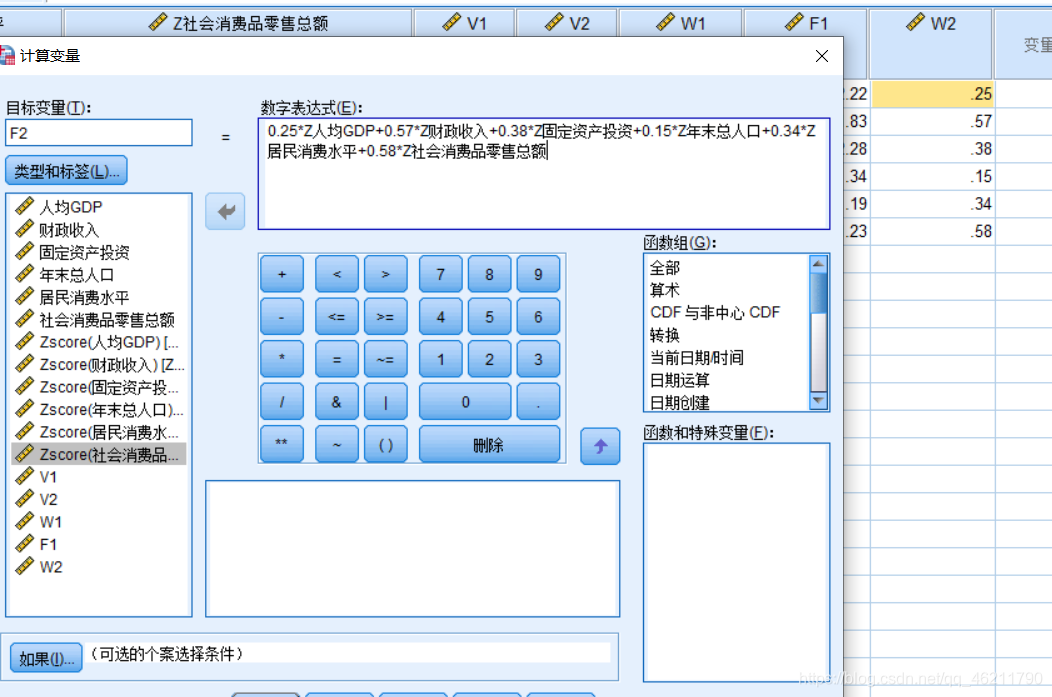Viewport: 1052px width, 697px height.
Task: Click the less-than (<) keypad button
Action: point(337,274)
